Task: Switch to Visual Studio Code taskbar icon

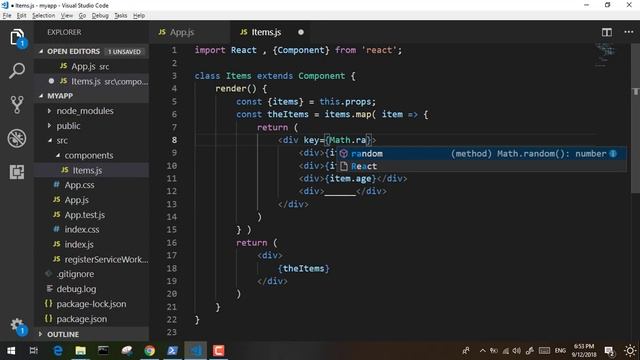Action: coord(196,351)
